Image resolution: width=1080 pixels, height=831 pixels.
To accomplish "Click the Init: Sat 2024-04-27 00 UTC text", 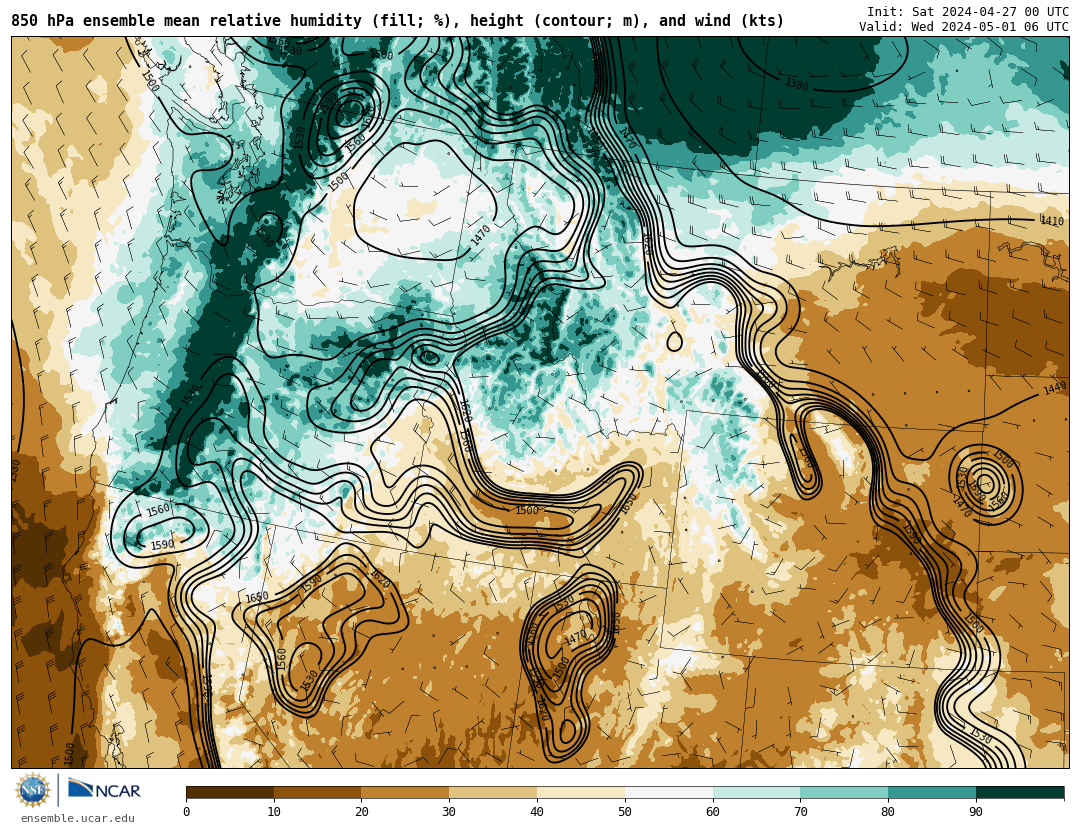I will 968,12.
